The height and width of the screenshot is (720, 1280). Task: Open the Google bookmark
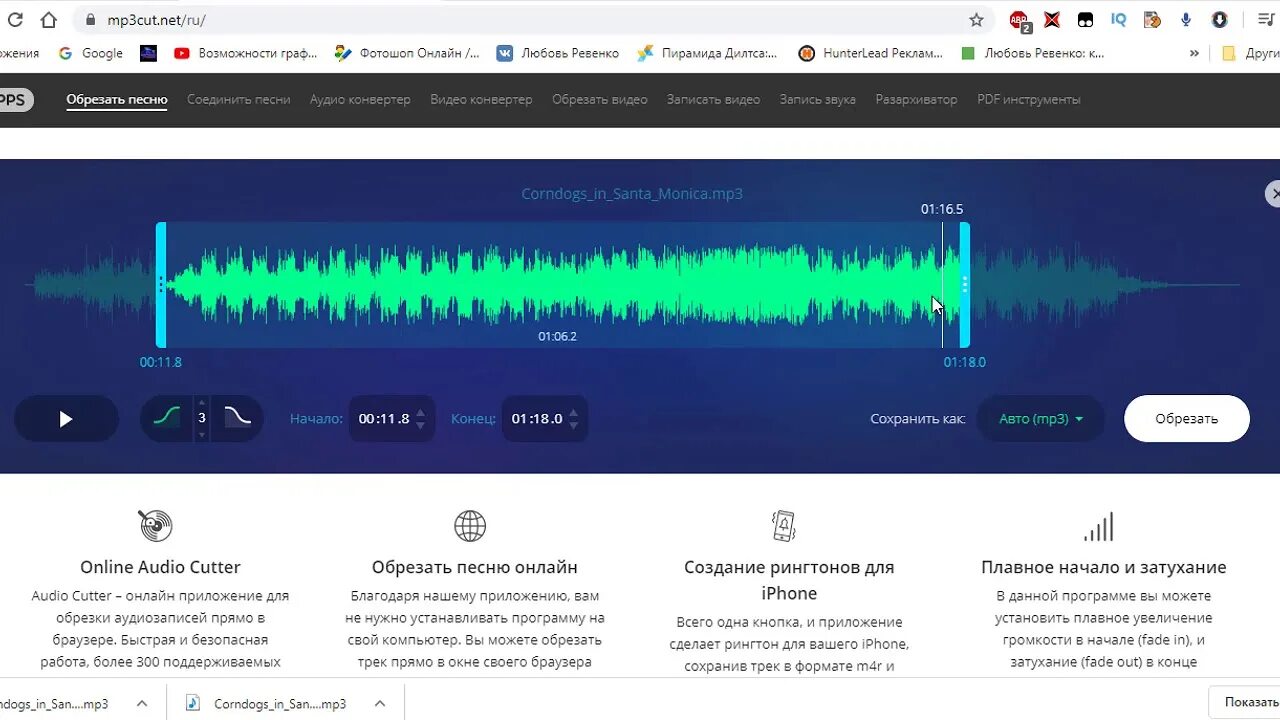(x=91, y=53)
